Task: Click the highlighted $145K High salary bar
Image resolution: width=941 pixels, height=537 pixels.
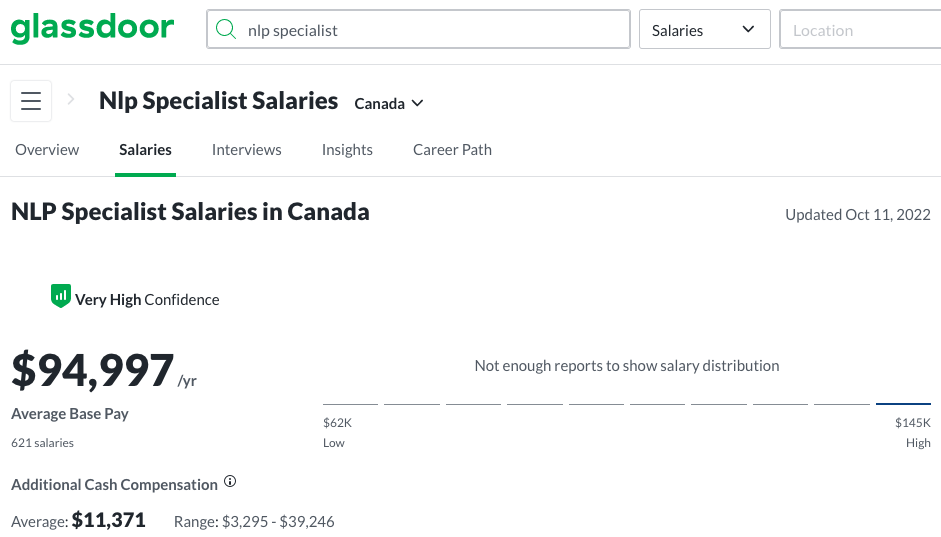Action: pyautogui.click(x=903, y=404)
